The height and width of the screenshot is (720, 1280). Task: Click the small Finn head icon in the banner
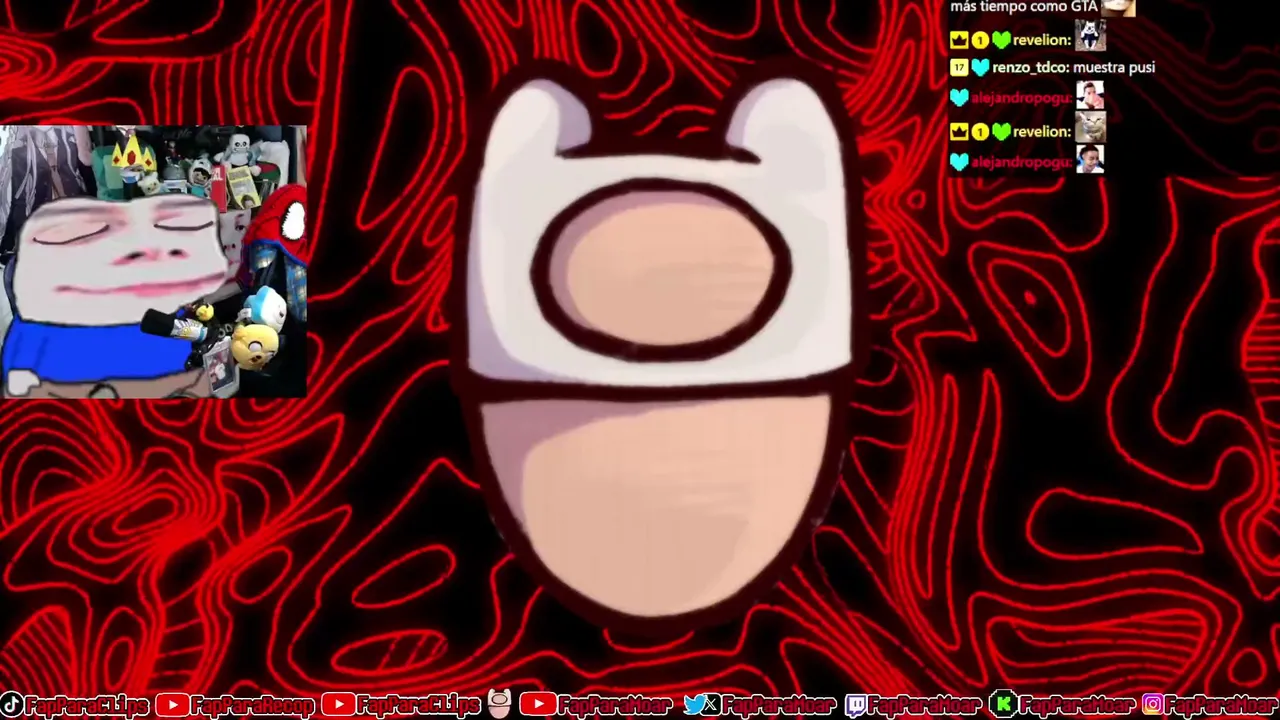[499, 705]
